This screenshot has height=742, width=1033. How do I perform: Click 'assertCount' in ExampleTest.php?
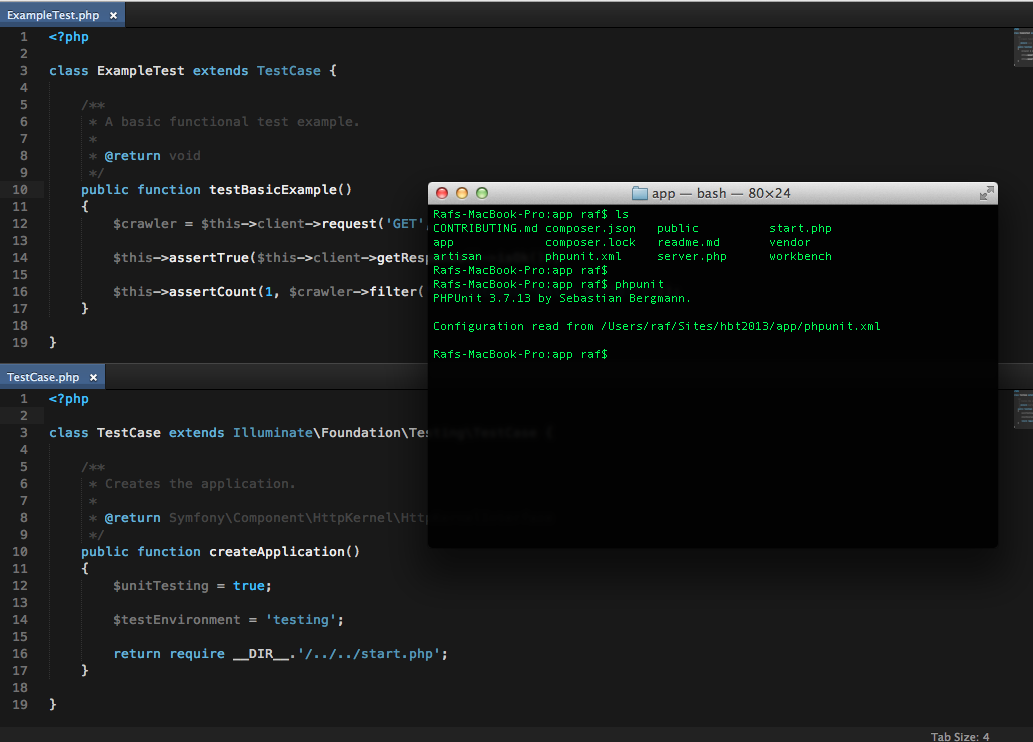[x=213, y=292]
